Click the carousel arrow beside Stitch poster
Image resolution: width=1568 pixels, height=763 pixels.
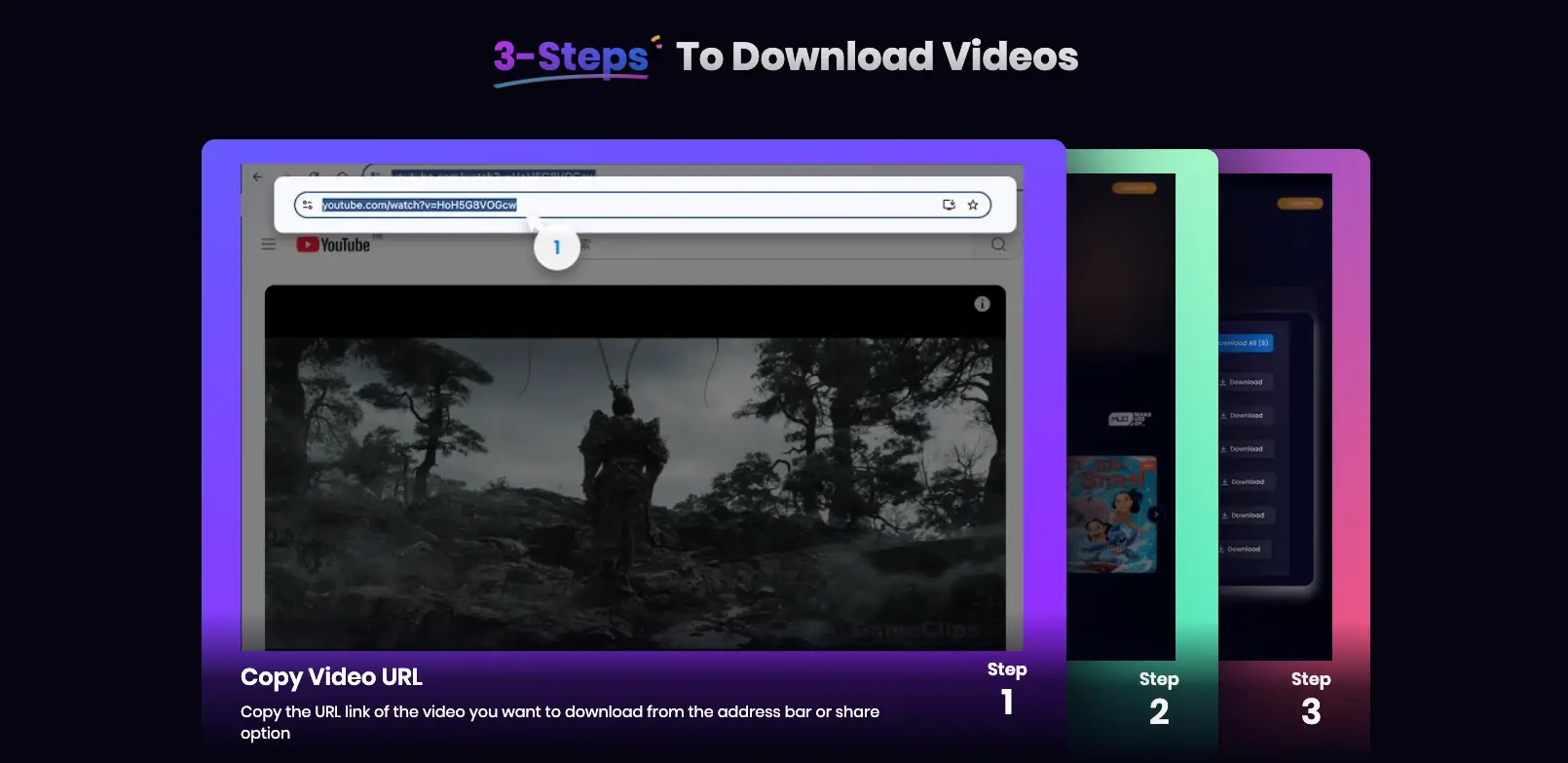(1155, 514)
